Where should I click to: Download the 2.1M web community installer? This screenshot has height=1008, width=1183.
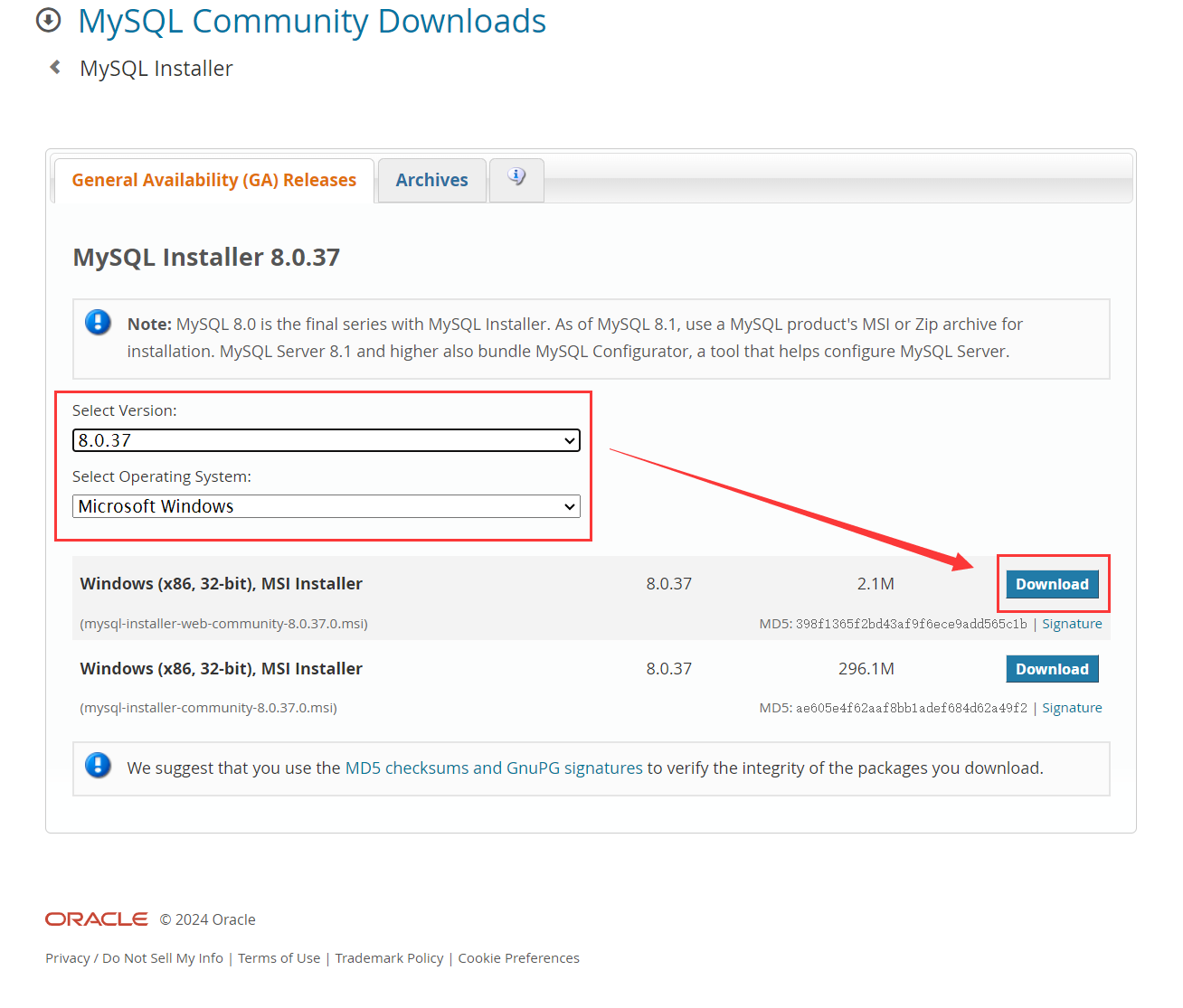point(1052,584)
